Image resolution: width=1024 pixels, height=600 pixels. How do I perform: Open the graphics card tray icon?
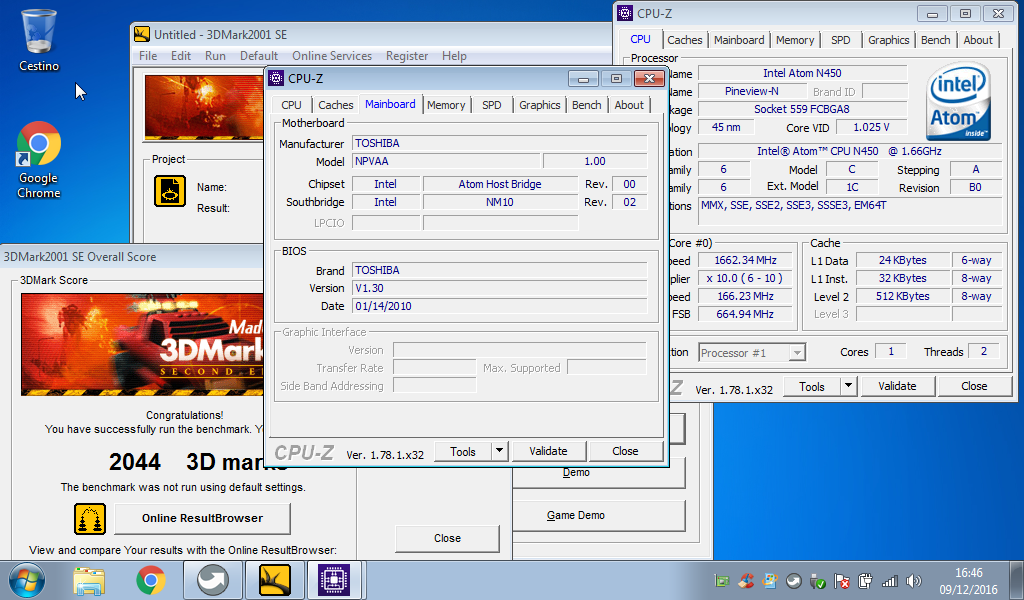[722, 580]
